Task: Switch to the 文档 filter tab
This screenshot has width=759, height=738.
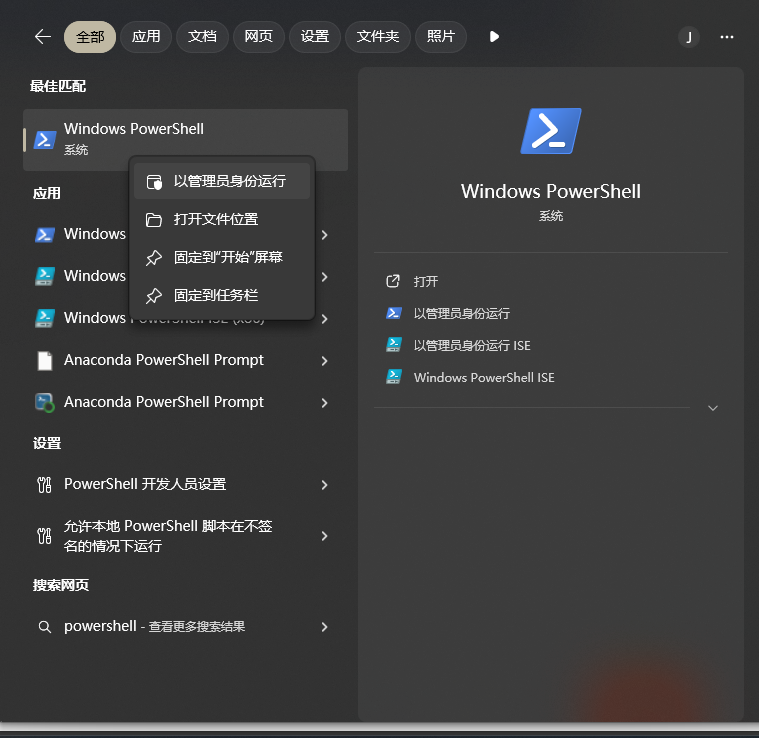Action: click(x=202, y=37)
